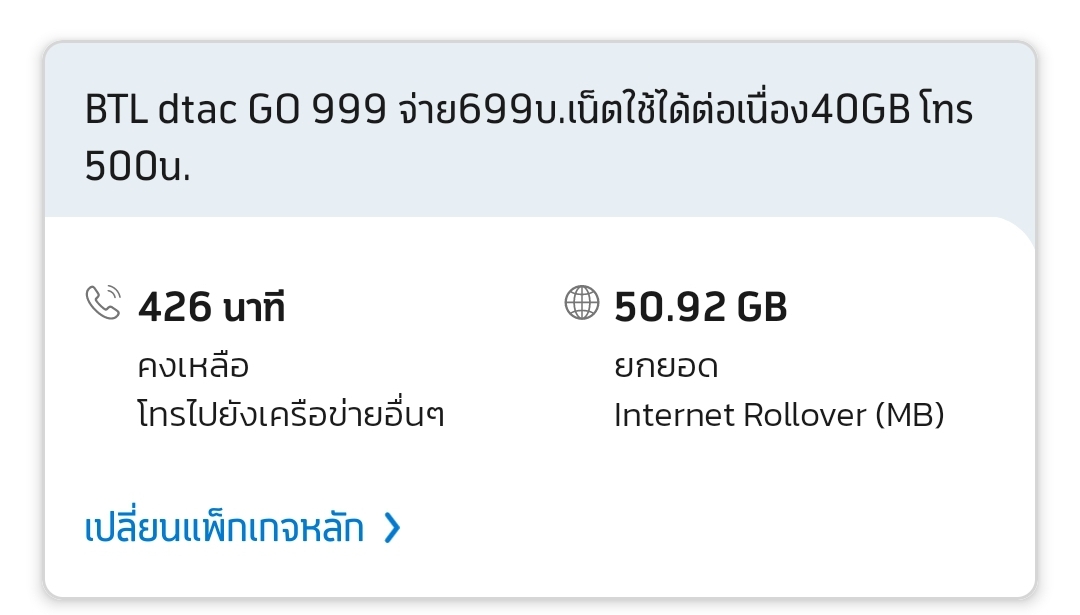The height and width of the screenshot is (615, 1080).
Task: Click the GO 999 plan name
Action: 317,109
